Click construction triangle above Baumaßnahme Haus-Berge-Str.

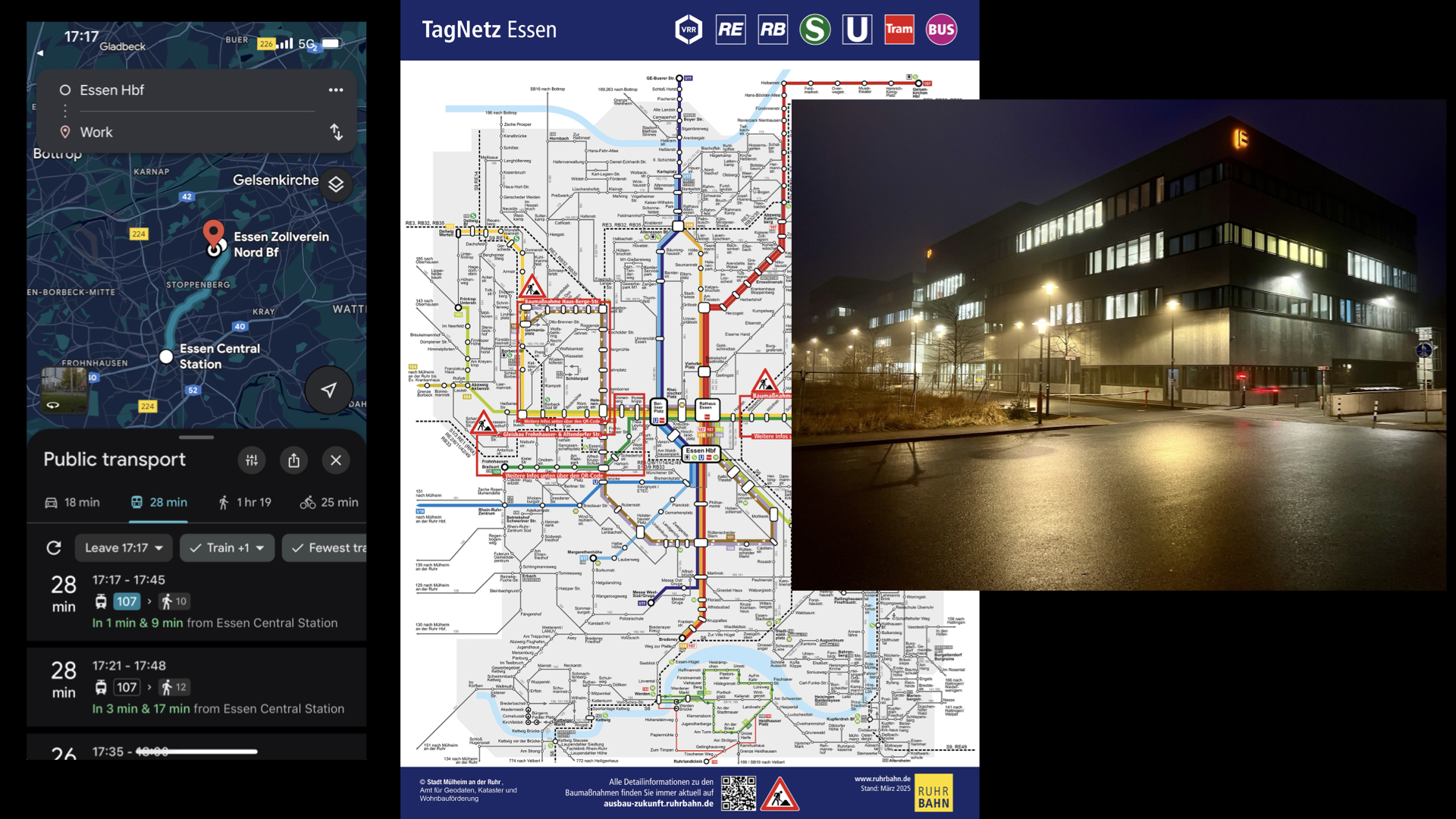(532, 287)
